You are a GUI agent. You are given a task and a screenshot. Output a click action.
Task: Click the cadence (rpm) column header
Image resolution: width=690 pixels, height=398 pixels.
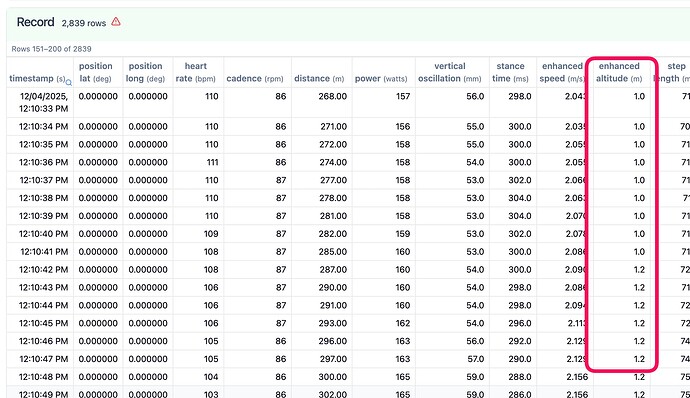(x=255, y=78)
